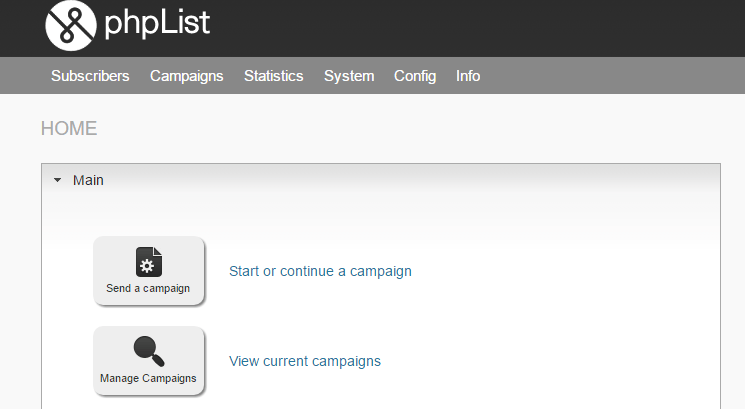Click the HOME page heading
Viewport: 745px width, 409px height.
point(69,128)
